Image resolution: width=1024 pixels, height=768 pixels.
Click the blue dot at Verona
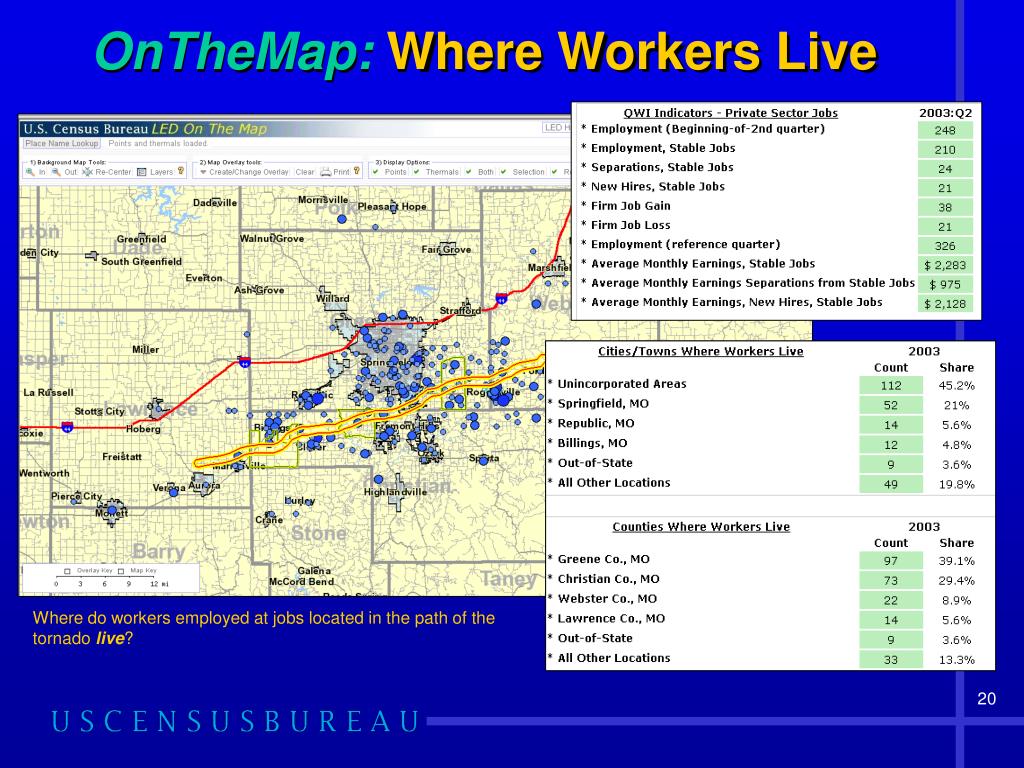pos(173,493)
